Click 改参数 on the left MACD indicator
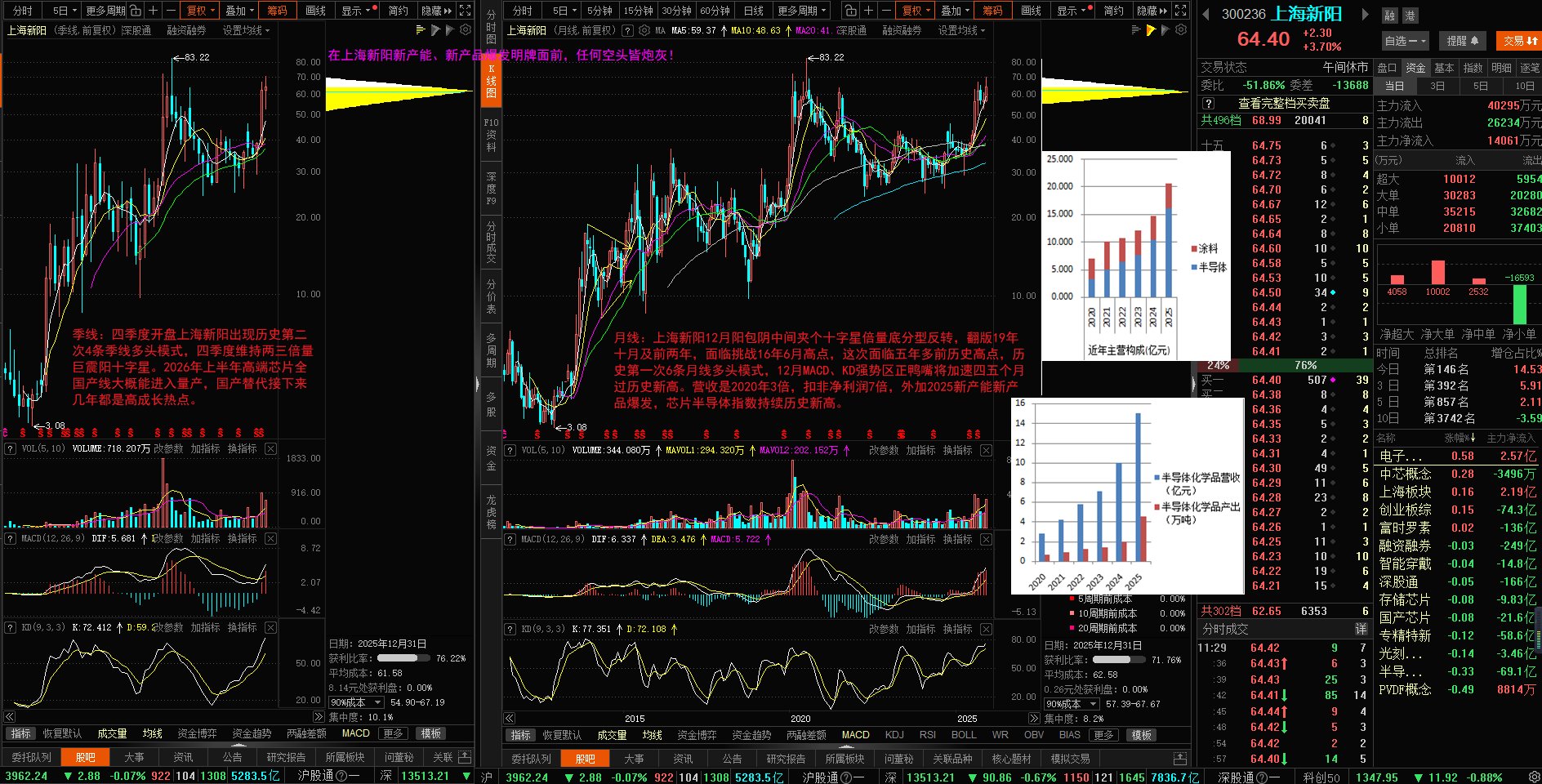1542x784 pixels. pyautogui.click(x=167, y=538)
